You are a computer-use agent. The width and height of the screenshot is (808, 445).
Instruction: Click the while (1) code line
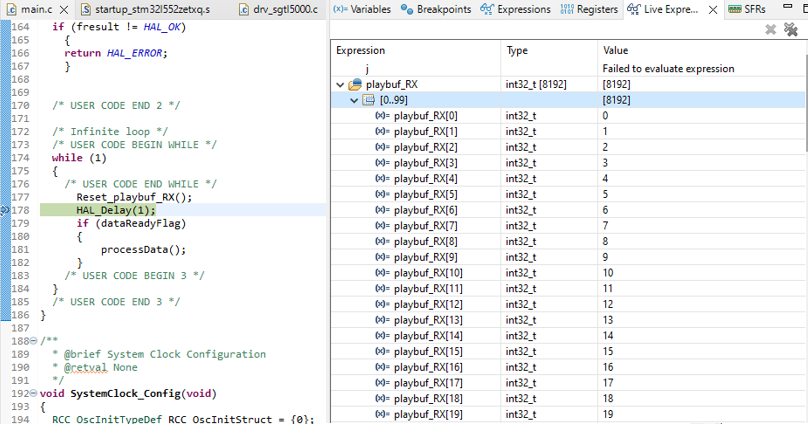pyautogui.click(x=79, y=158)
